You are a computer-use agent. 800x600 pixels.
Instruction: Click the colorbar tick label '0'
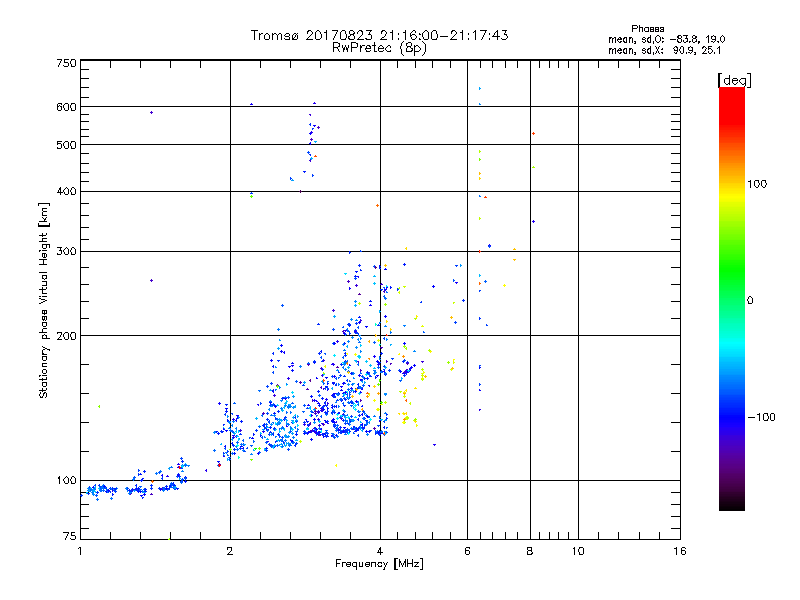[x=750, y=301]
